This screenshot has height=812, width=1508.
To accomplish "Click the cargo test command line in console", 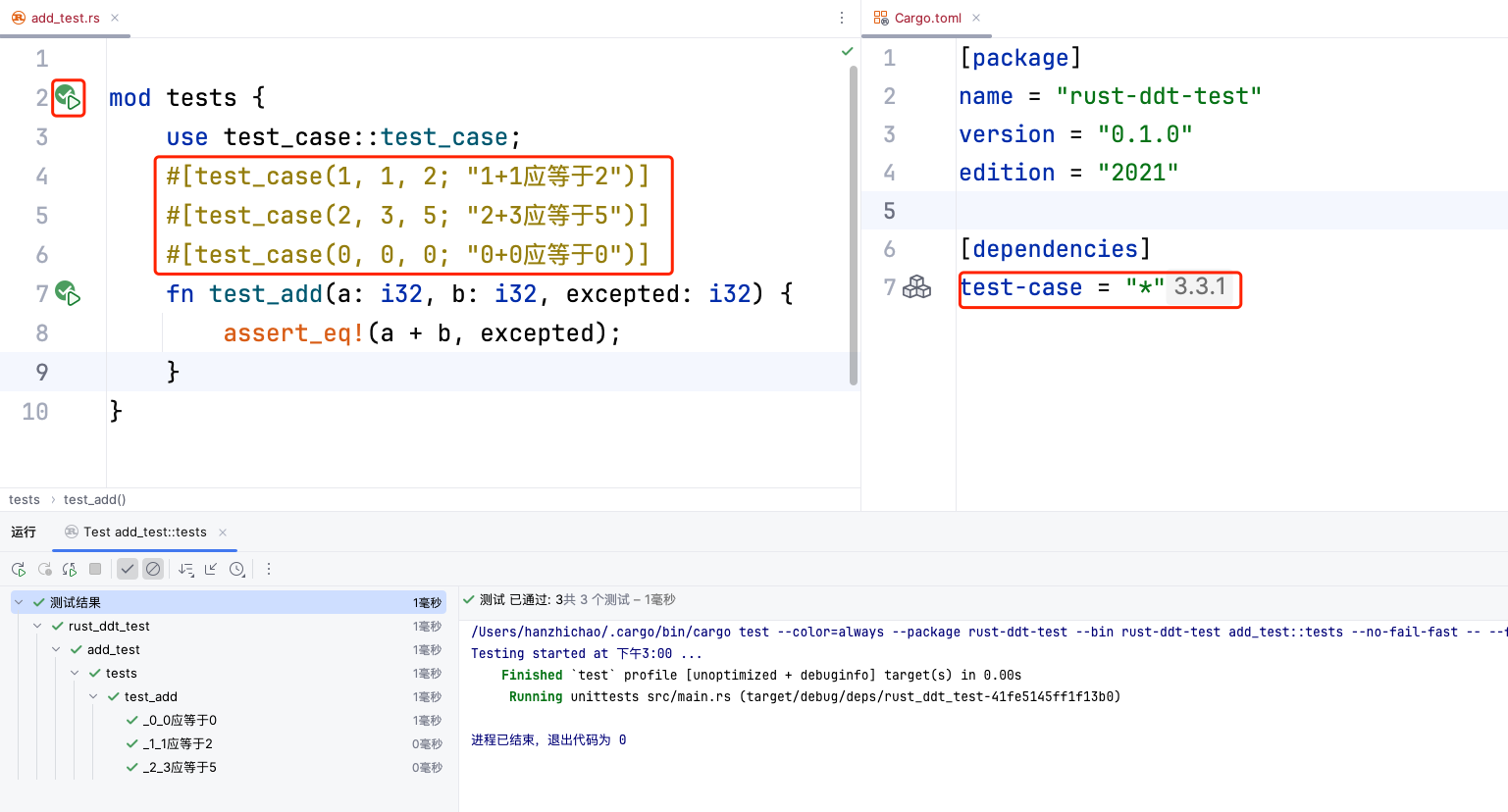I will point(989,632).
